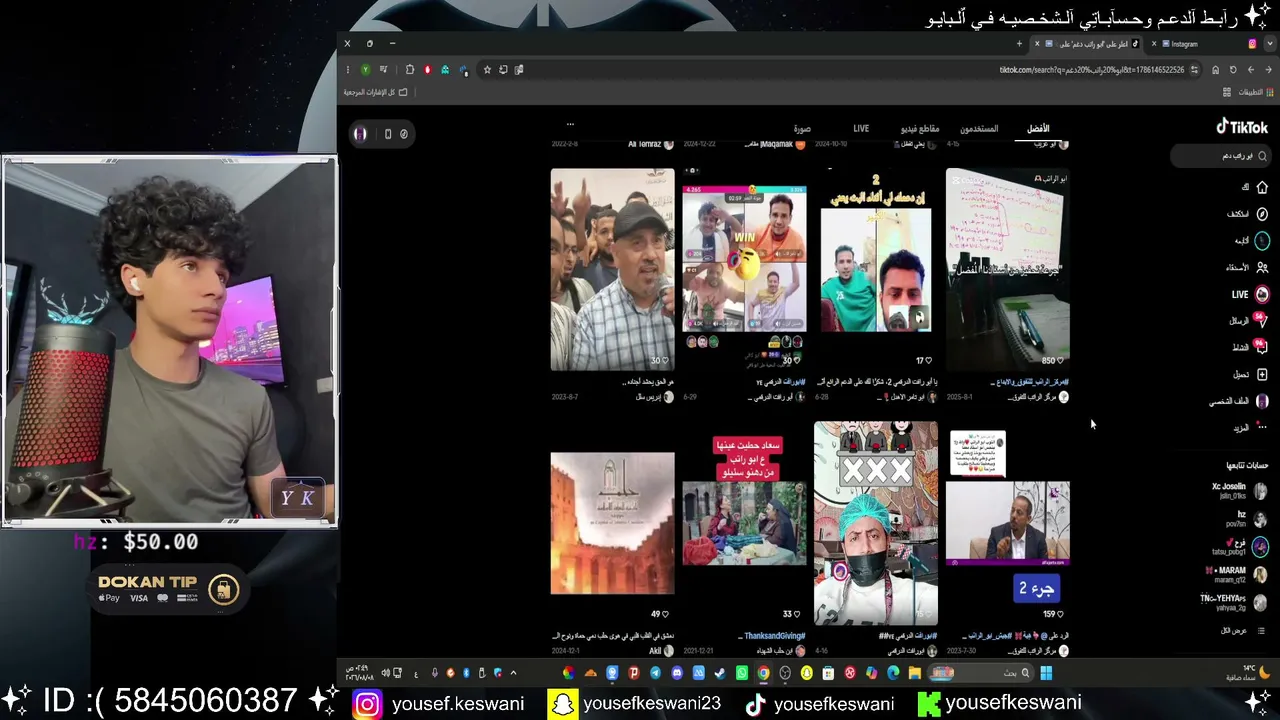Open the whiteboard video thumbnail with 850 likes
Viewport: 1280px width, 720px height.
(1008, 269)
